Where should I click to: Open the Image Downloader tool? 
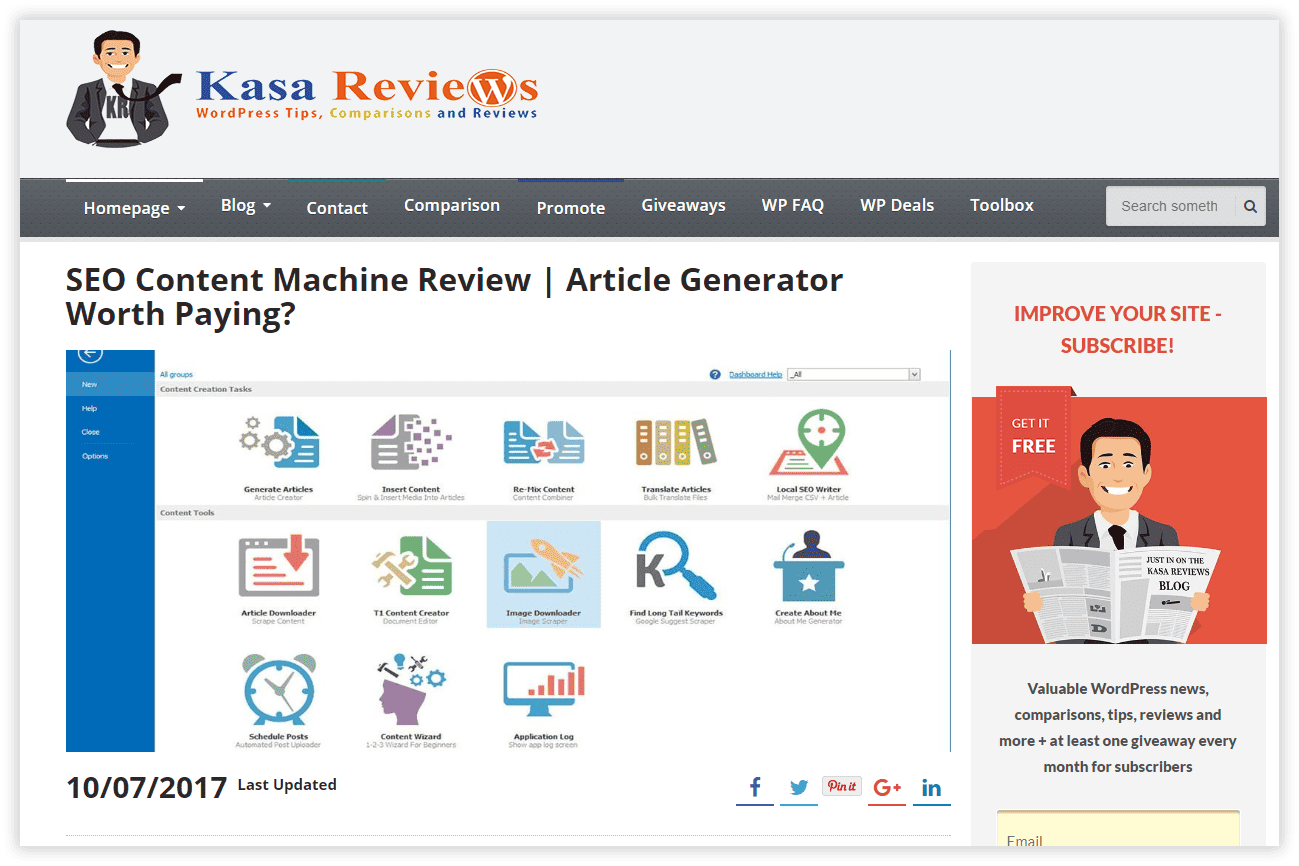(x=543, y=574)
